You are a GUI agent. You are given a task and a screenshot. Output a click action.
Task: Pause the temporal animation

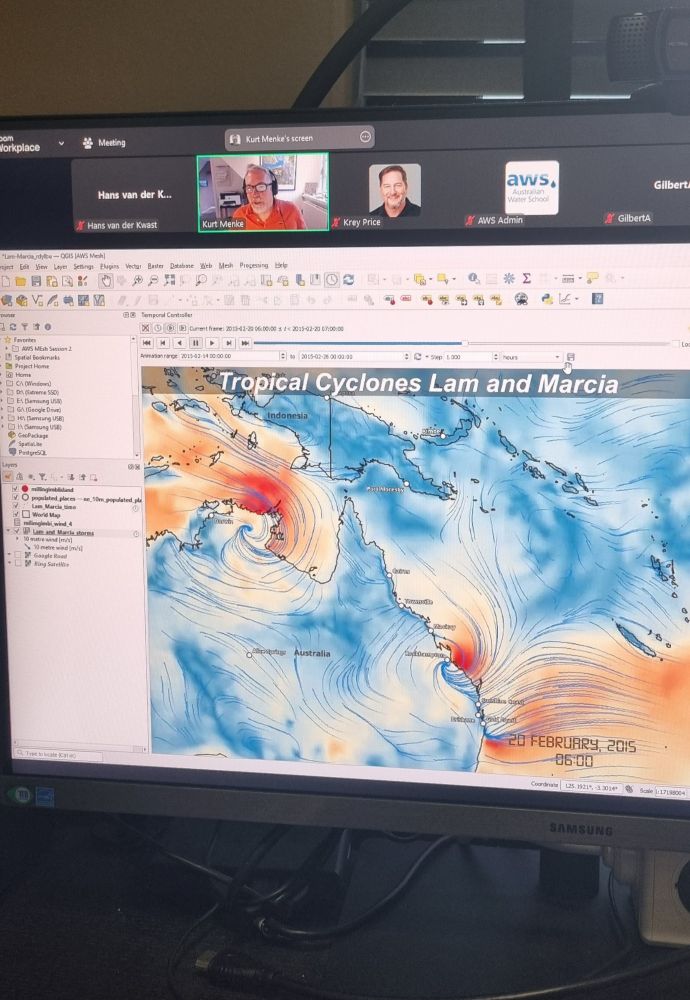coord(195,343)
